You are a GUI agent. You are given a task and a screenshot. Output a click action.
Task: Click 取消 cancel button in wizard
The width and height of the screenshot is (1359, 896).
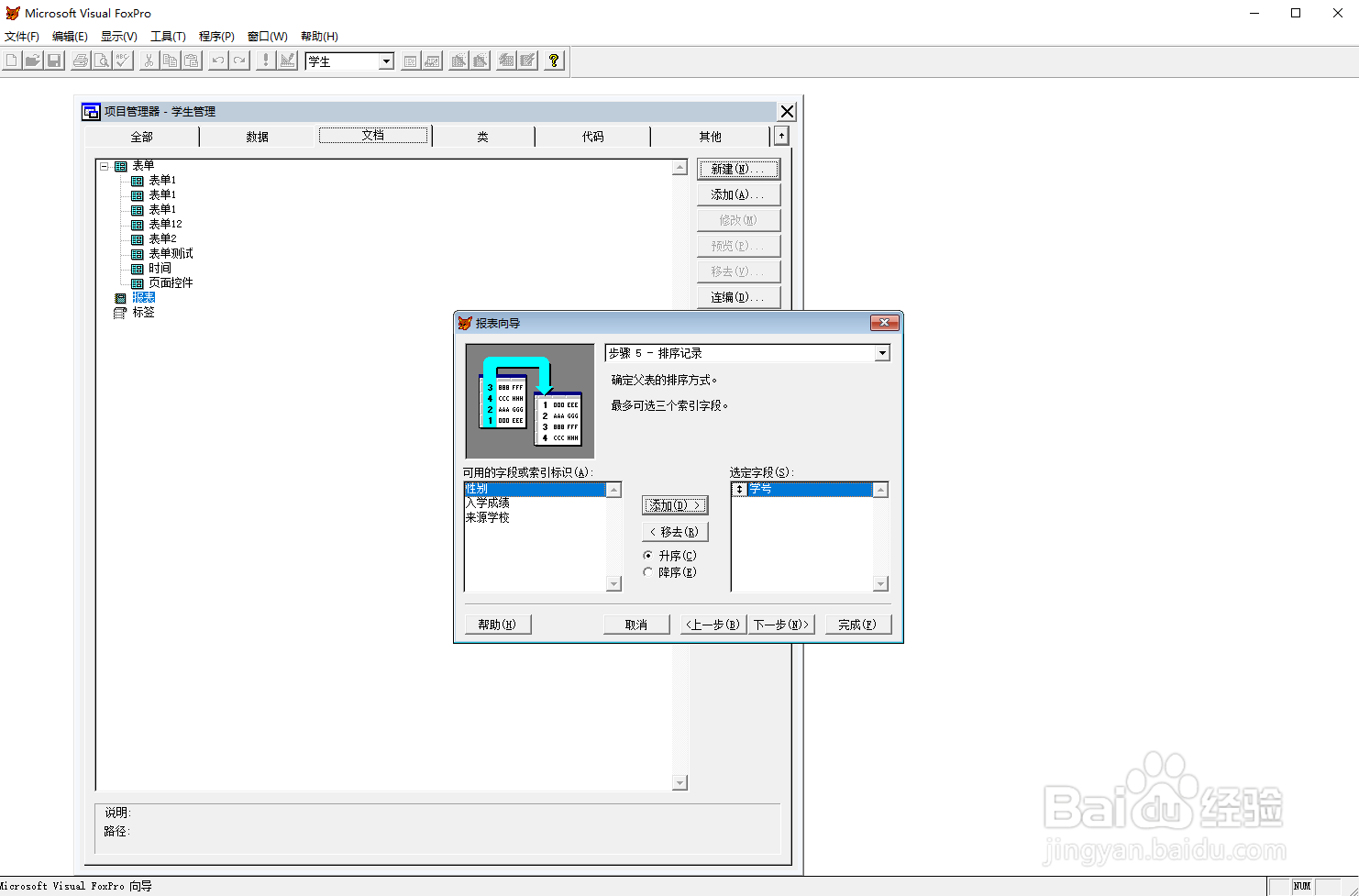tap(636, 625)
